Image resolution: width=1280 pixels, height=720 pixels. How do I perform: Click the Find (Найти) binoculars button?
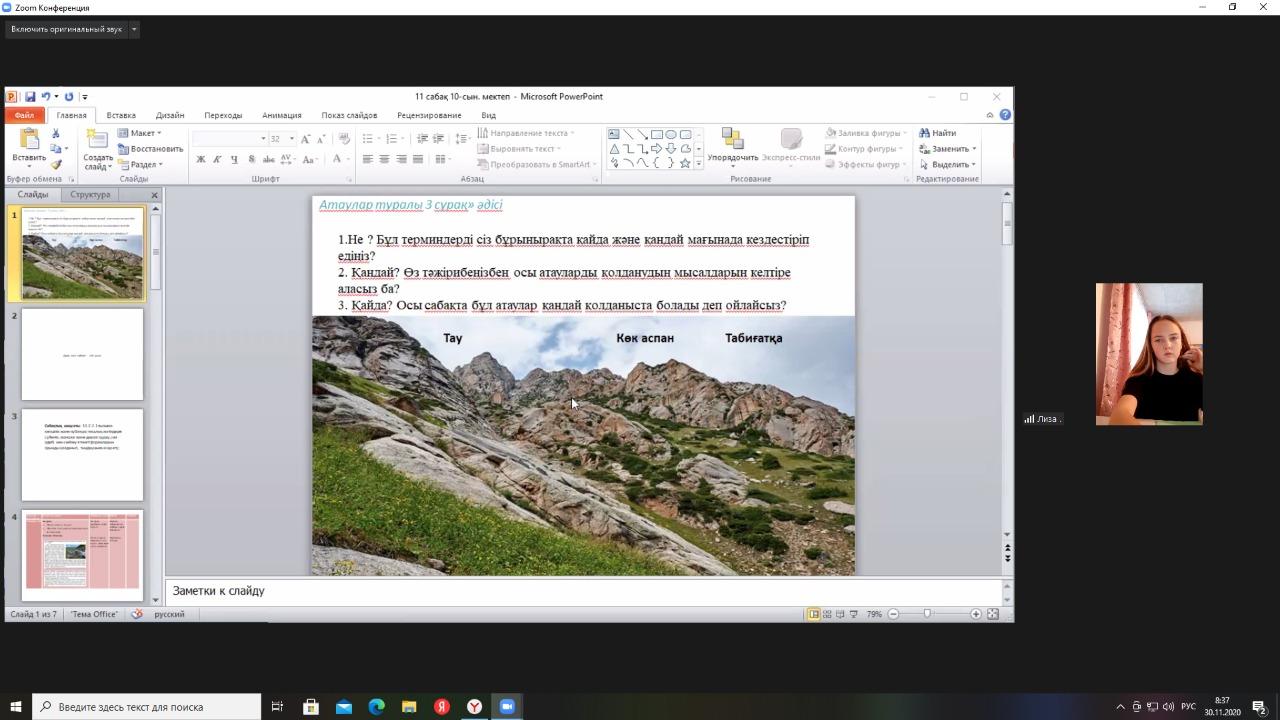click(x=938, y=133)
